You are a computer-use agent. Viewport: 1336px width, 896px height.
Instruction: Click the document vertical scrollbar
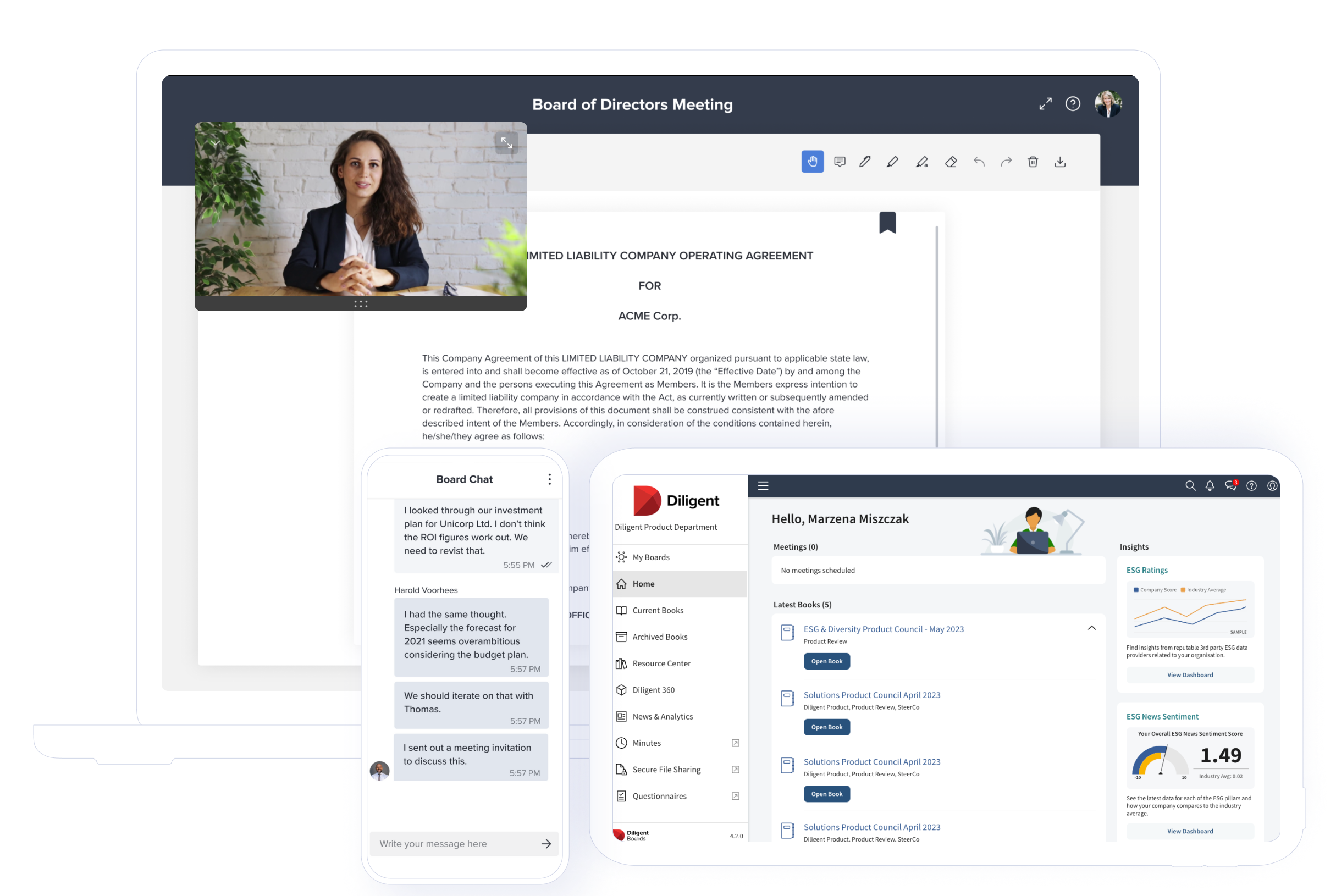pyautogui.click(x=936, y=336)
